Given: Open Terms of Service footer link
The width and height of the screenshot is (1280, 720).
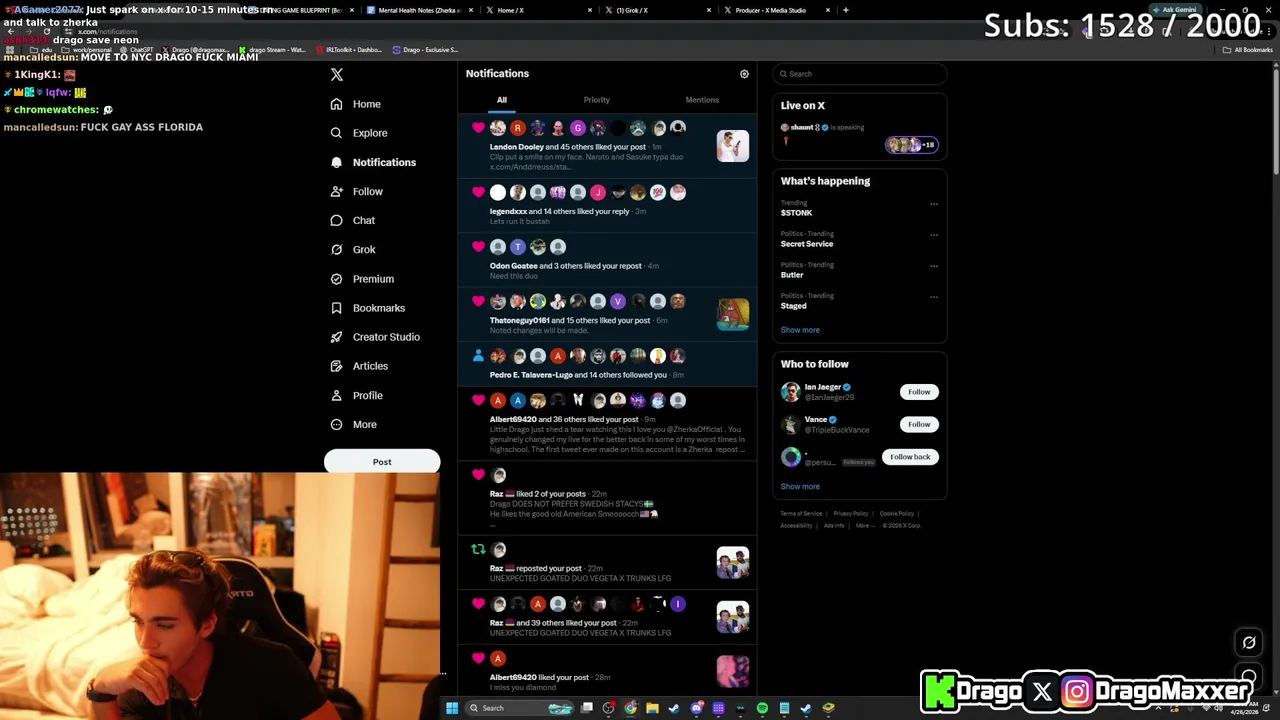Looking at the screenshot, I should pos(801,514).
